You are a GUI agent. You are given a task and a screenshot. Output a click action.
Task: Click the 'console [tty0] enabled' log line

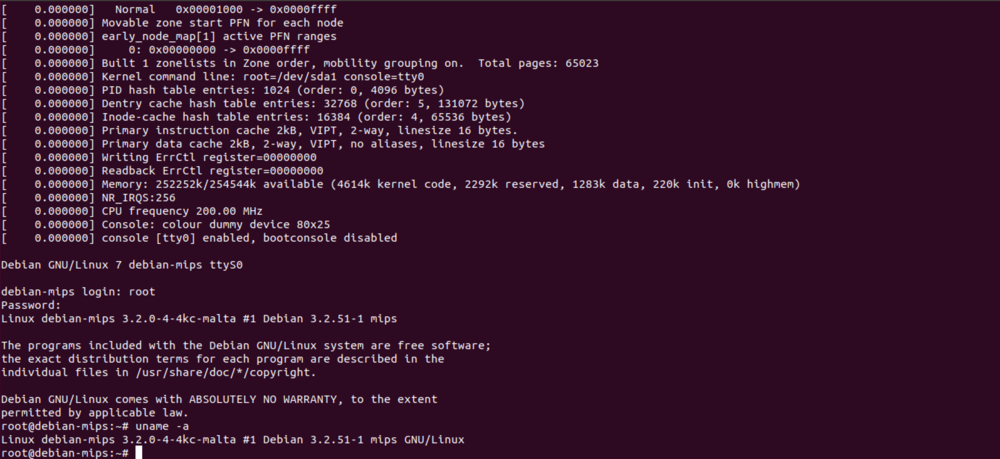200,238
